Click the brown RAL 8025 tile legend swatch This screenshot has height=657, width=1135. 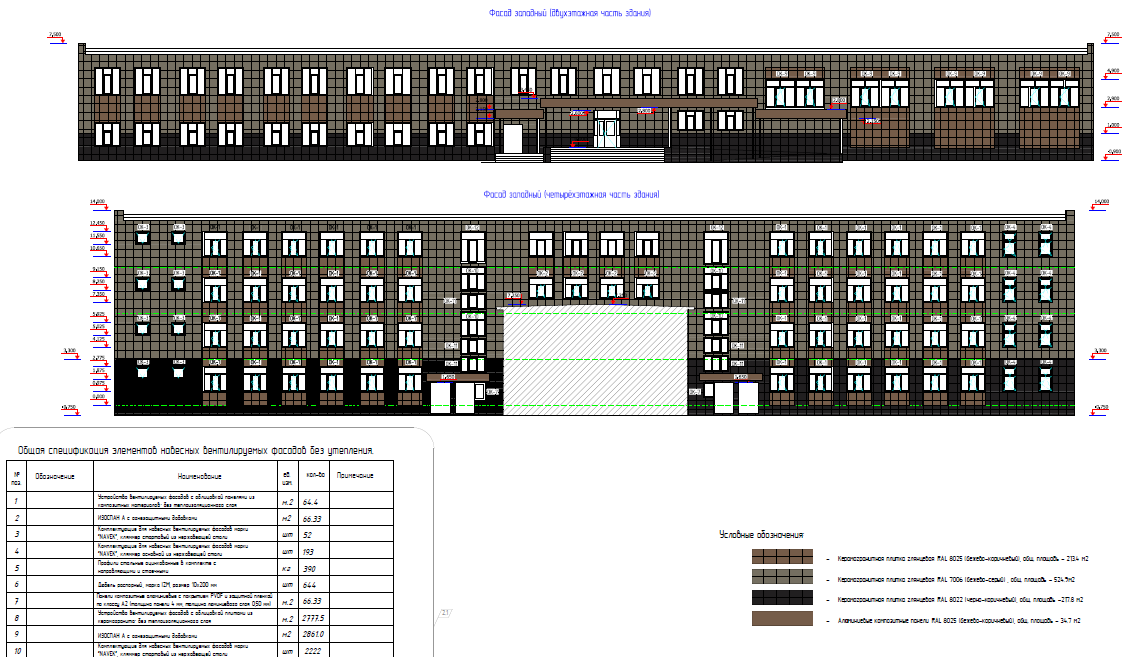(x=785, y=557)
